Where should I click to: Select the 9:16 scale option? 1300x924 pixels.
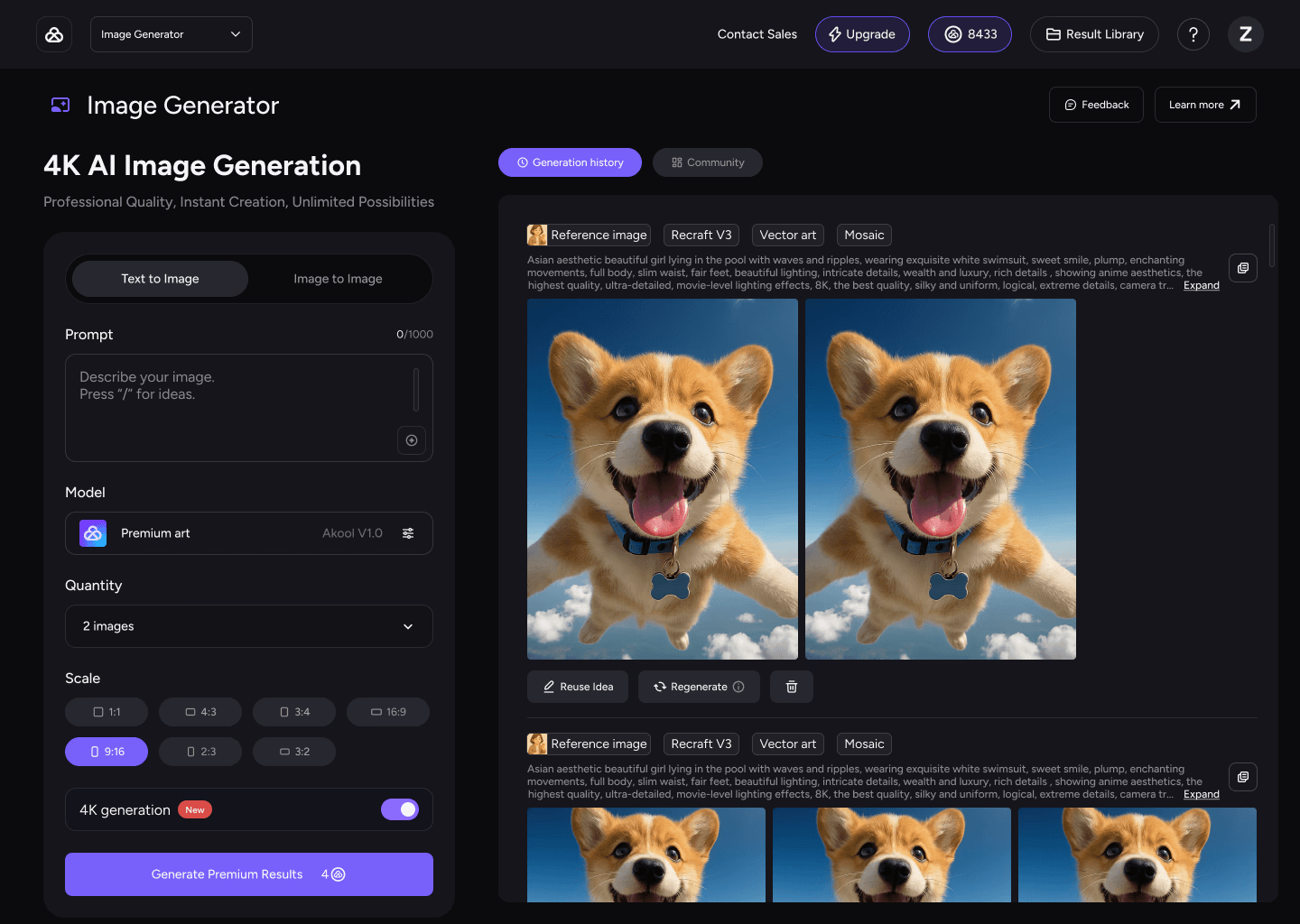(x=107, y=752)
